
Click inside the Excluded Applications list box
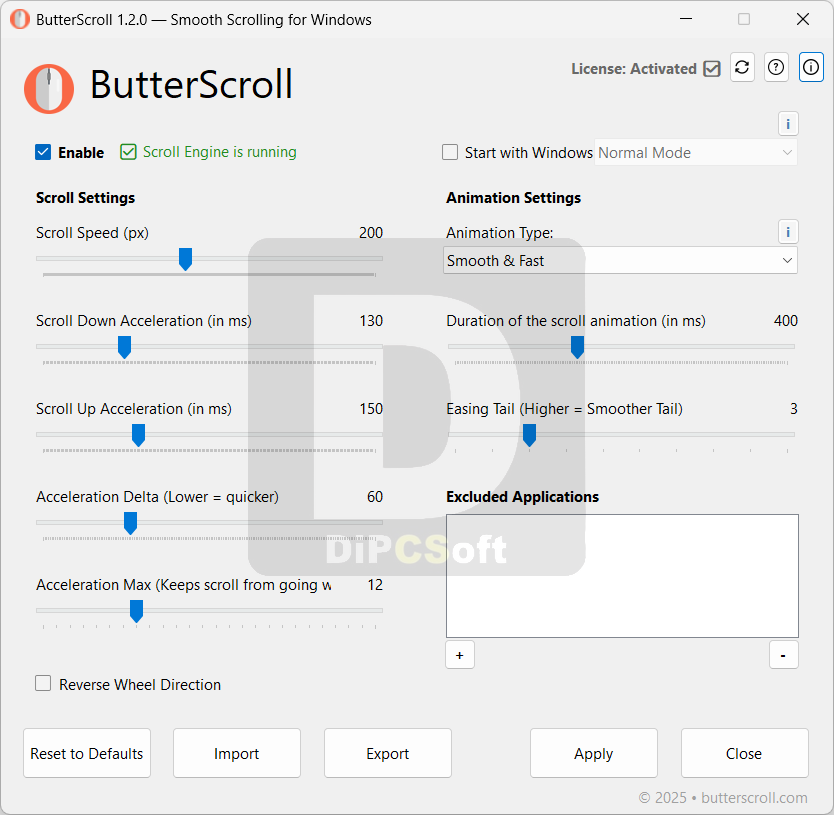pyautogui.click(x=622, y=576)
